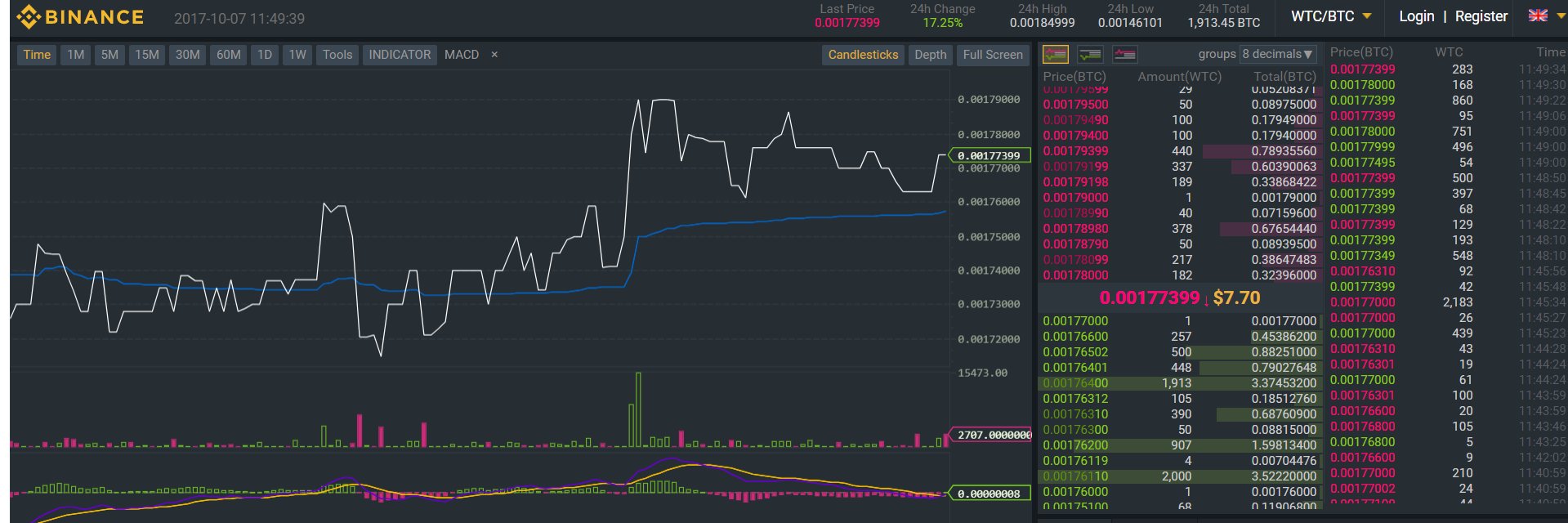Click the Binance logo
Viewport: 1568px width, 523px height.
[x=80, y=16]
